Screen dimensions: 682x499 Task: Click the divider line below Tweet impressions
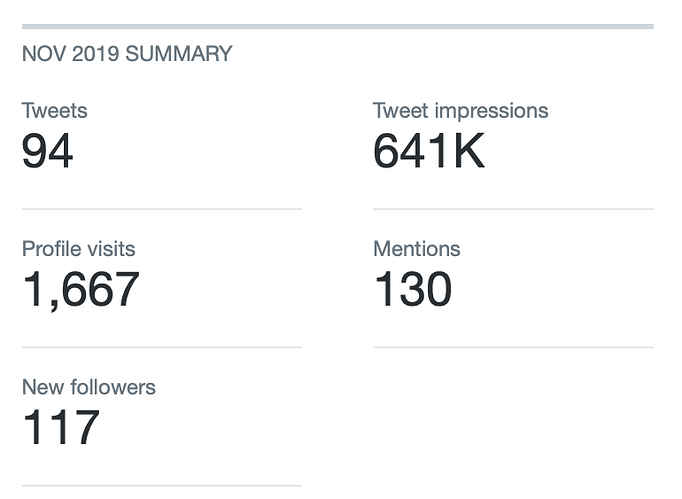tap(513, 209)
